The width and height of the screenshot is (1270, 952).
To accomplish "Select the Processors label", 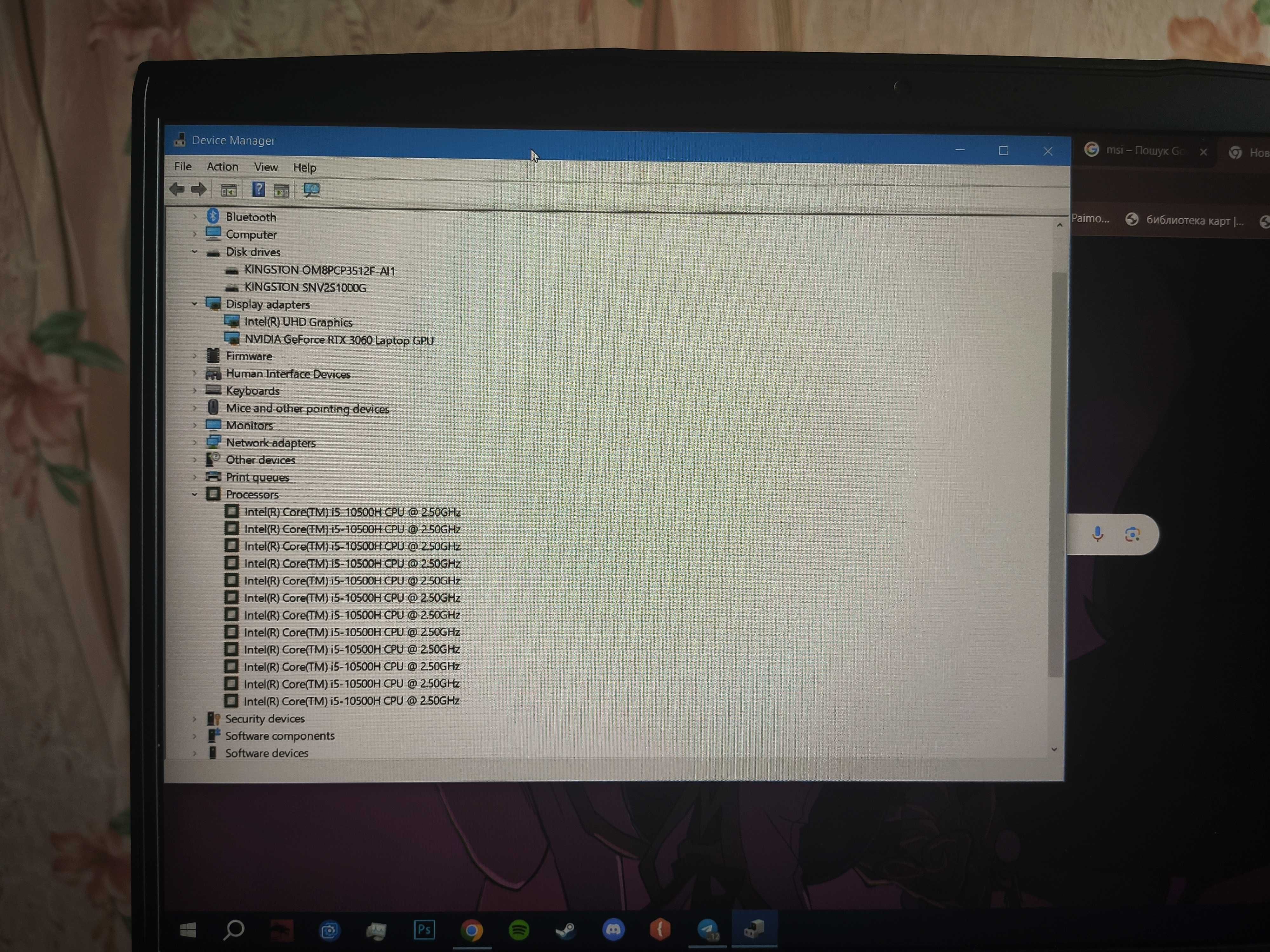I will (x=252, y=494).
